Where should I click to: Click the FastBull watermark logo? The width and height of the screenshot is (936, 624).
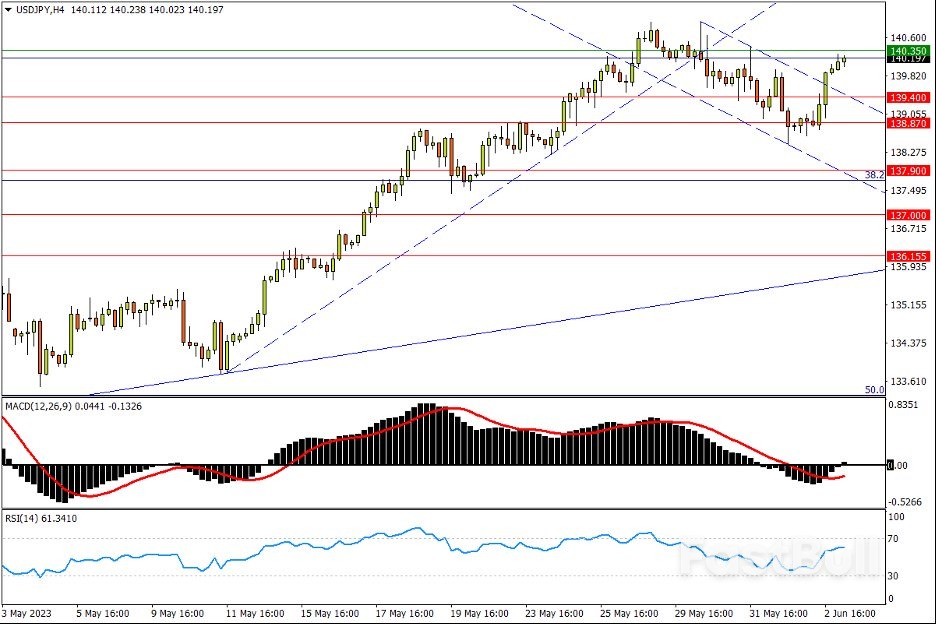(x=780, y=564)
